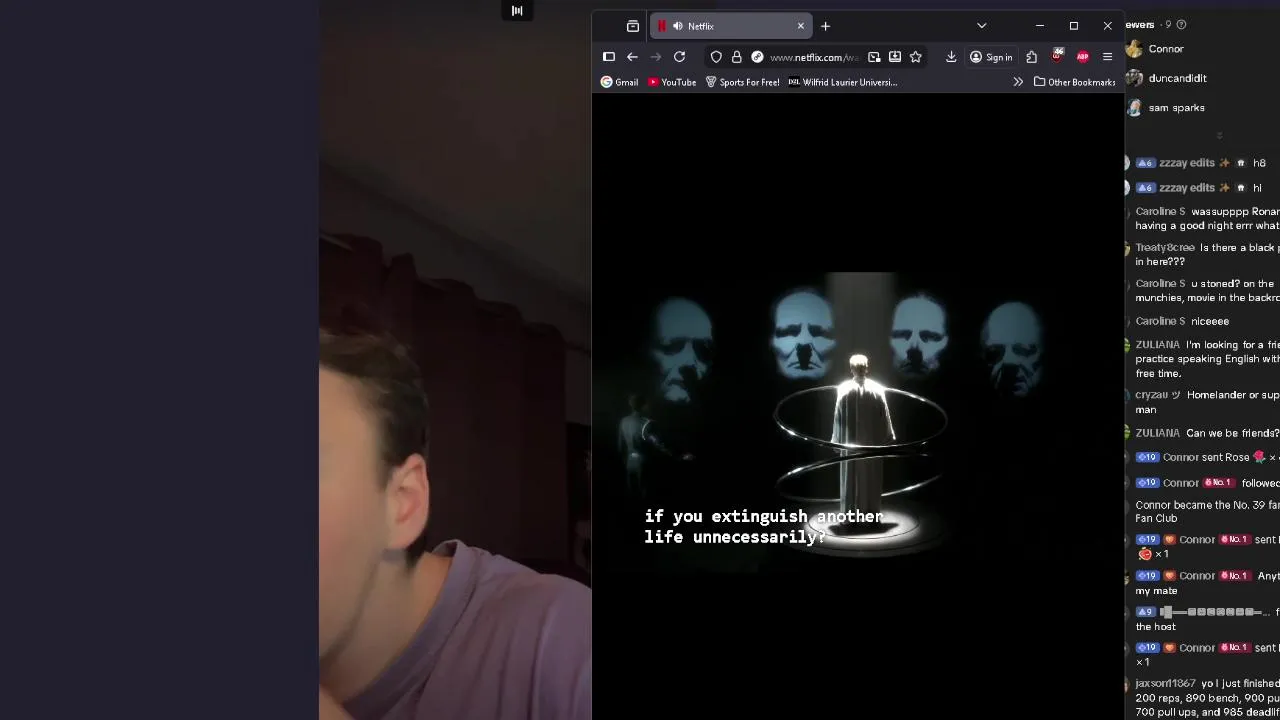This screenshot has width=1280, height=720.
Task: Show more bookmarks with the double chevron
Action: pos(1018,82)
